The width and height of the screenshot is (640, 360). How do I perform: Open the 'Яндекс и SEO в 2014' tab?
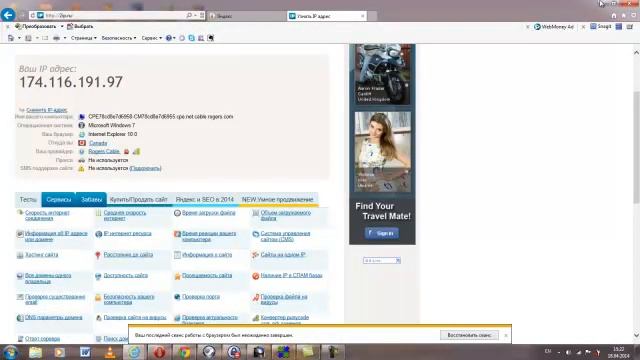[204, 200]
